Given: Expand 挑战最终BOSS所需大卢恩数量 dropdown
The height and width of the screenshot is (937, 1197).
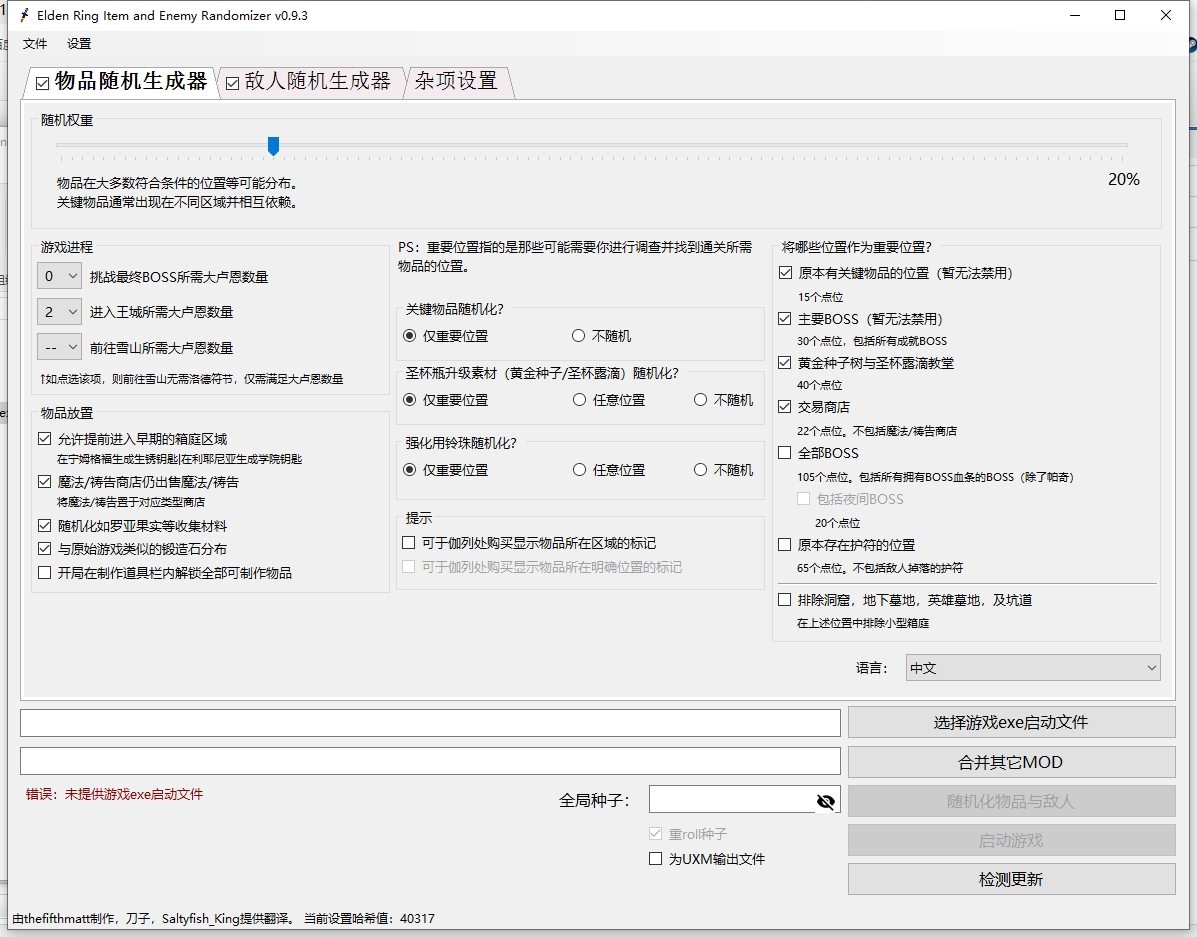Looking at the screenshot, I should coord(60,276).
